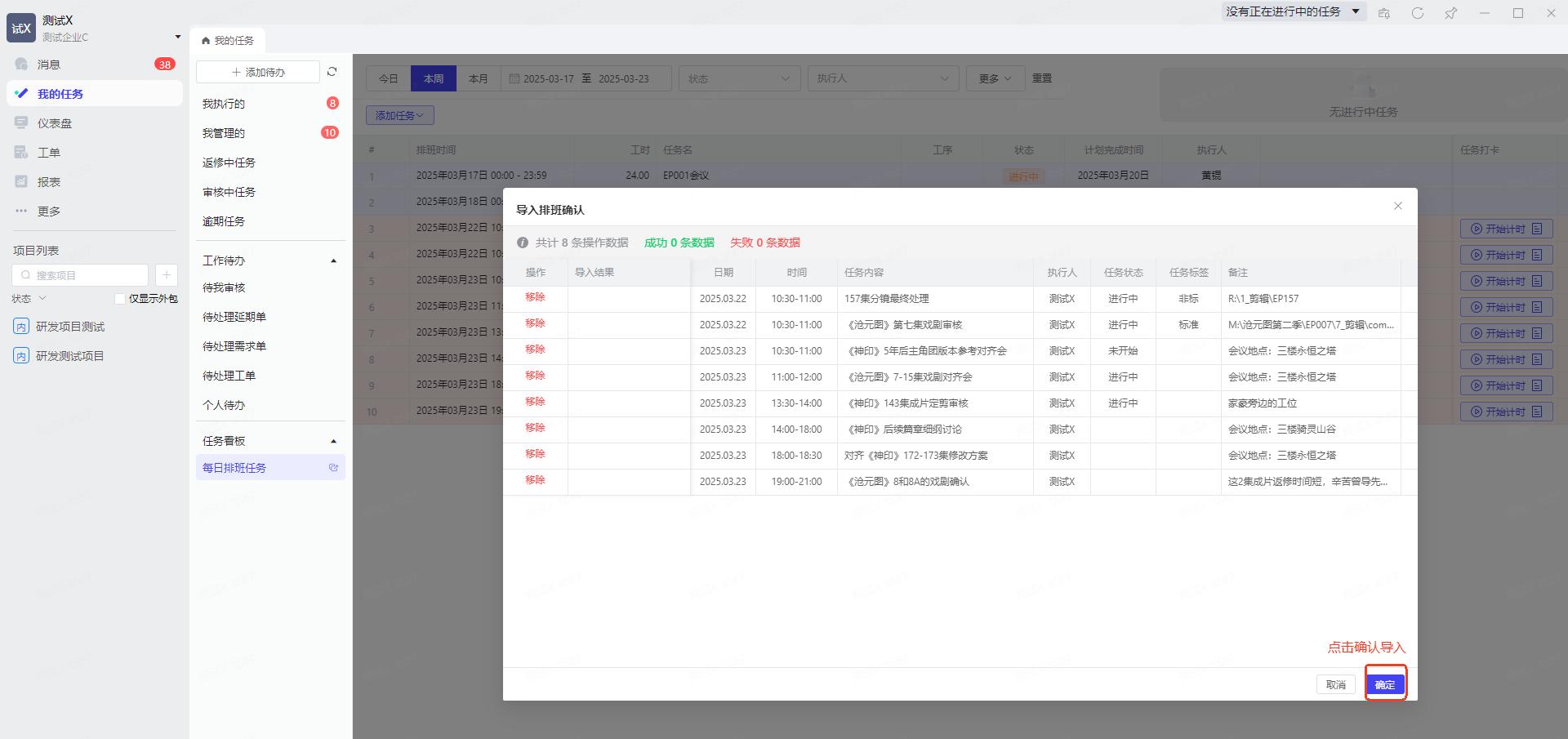Click the home icon on 我的任务 tab
The width and height of the screenshot is (1568, 739).
tap(206, 40)
